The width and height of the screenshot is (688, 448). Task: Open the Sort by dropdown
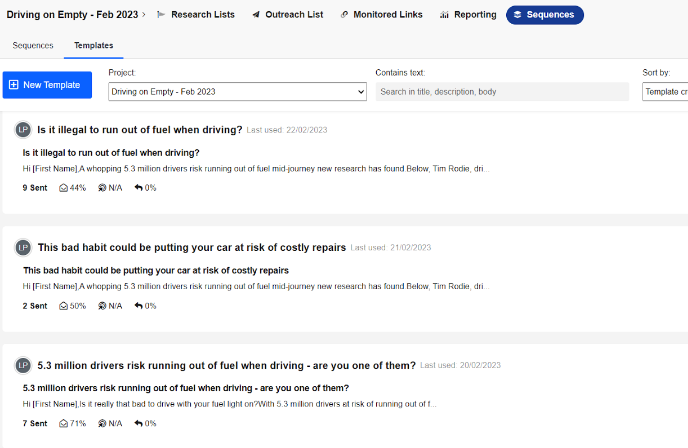pyautogui.click(x=665, y=92)
